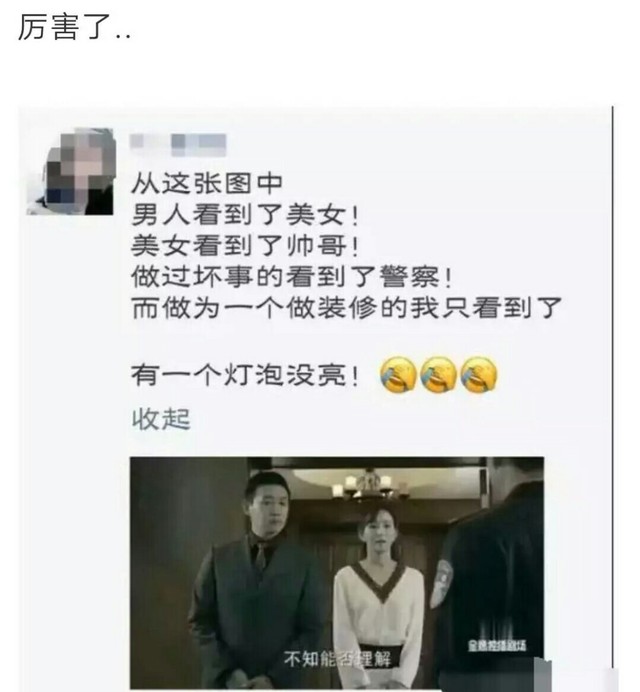The image size is (640, 692).
Task: Click the middle crying-laughing emoji
Action: 438,375
